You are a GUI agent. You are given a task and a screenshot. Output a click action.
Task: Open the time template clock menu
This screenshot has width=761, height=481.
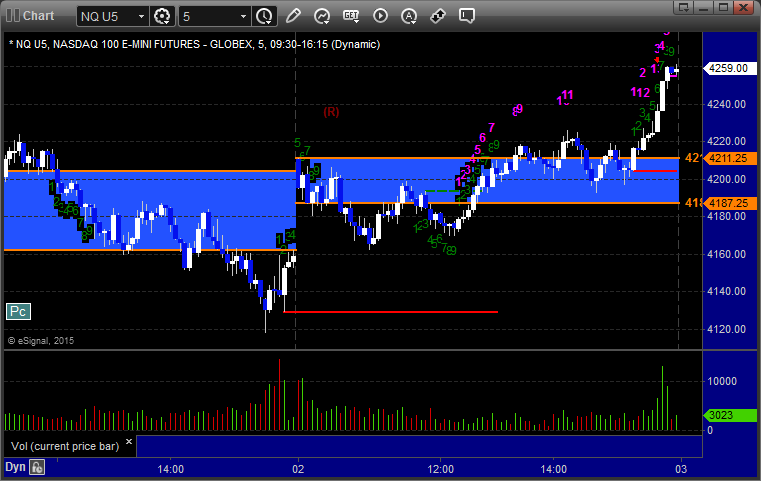click(264, 16)
